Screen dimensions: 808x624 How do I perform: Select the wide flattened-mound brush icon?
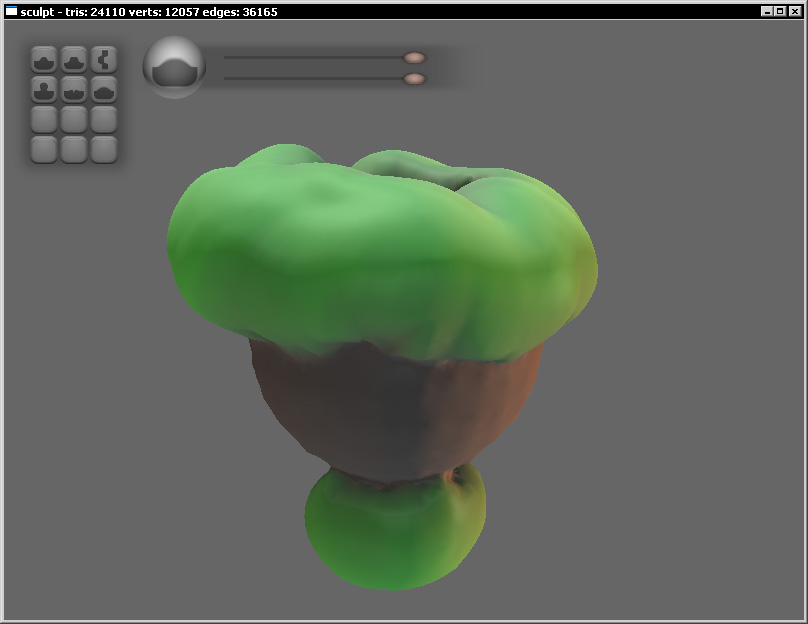click(x=74, y=60)
